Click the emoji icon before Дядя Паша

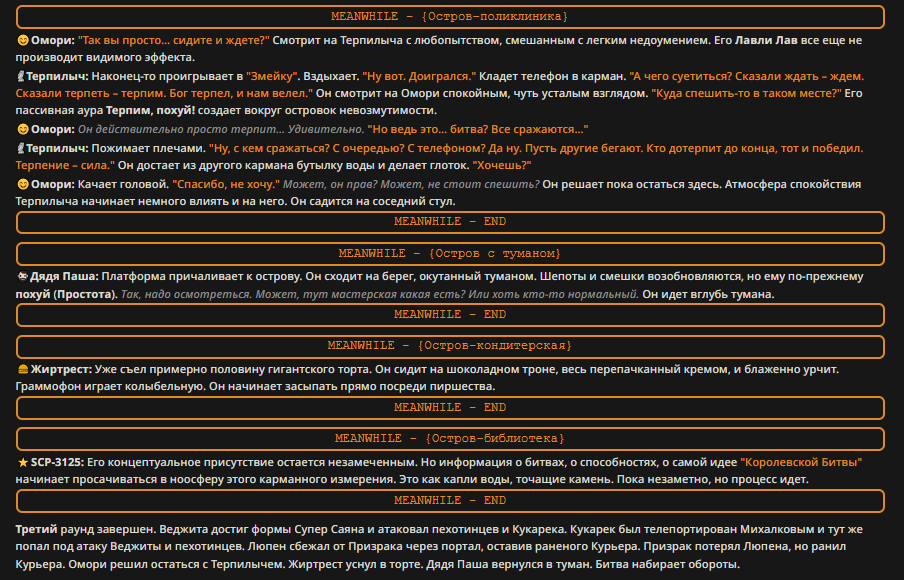point(22,277)
